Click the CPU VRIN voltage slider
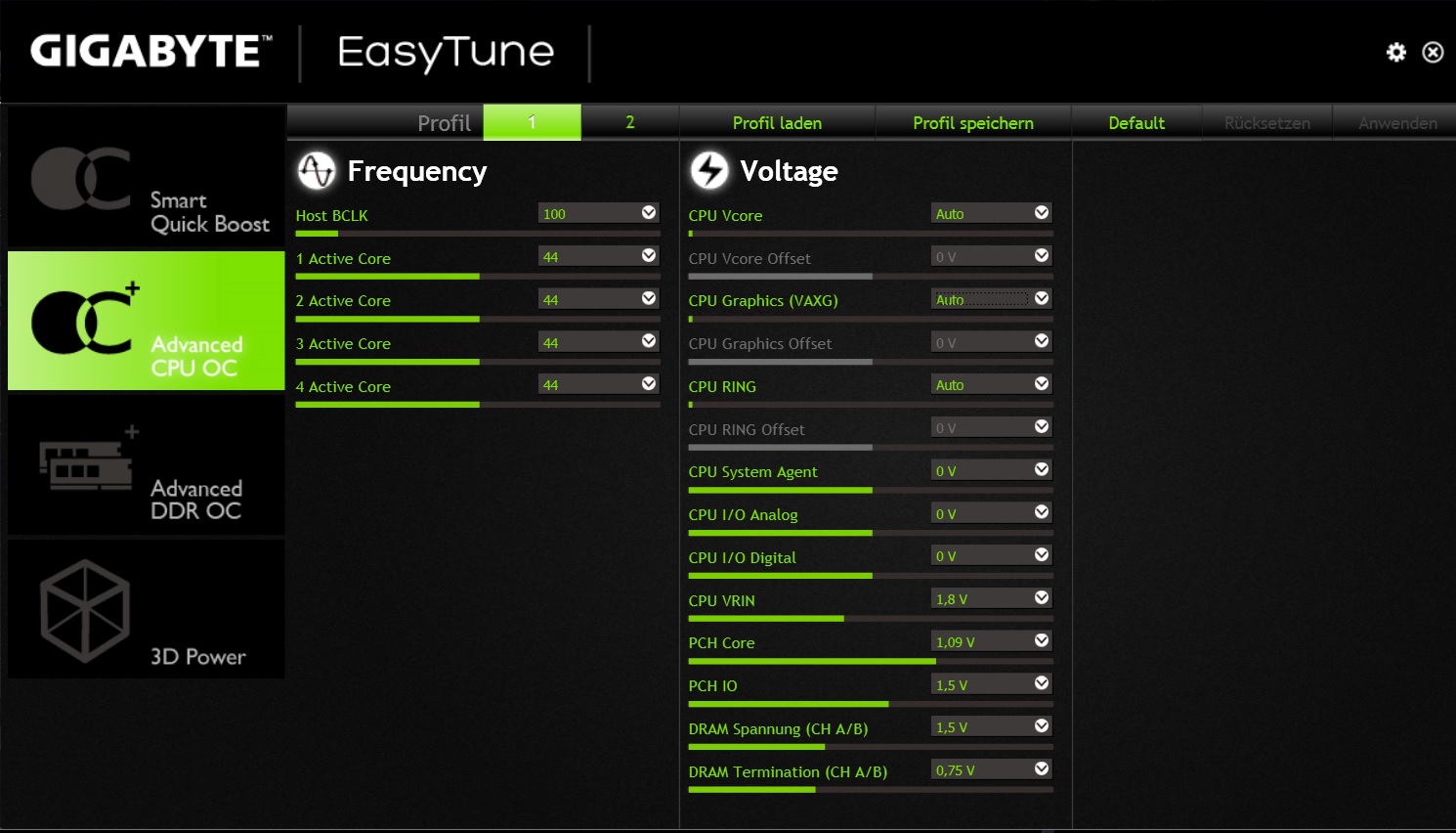Screen dimensions: 1456x833 pos(871,619)
